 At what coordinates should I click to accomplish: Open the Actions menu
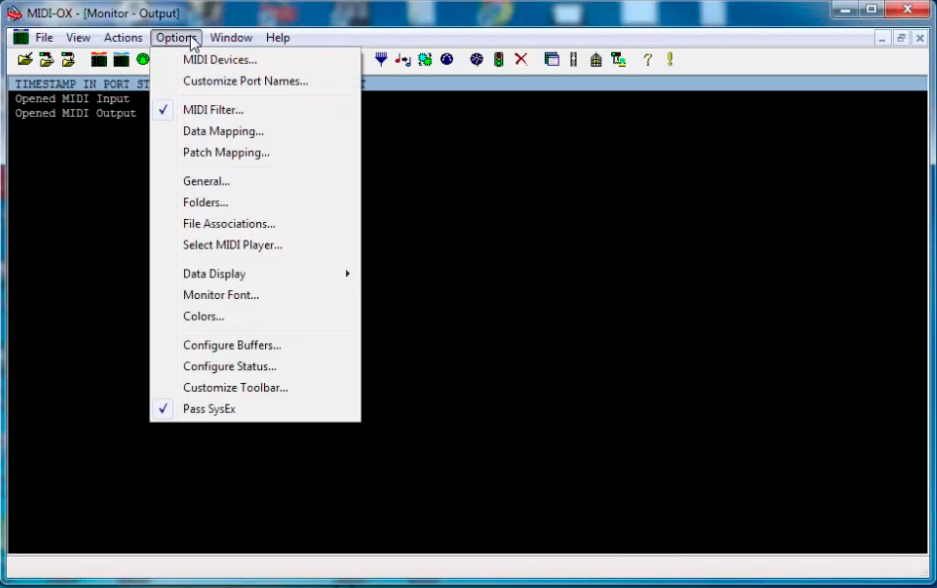[123, 38]
